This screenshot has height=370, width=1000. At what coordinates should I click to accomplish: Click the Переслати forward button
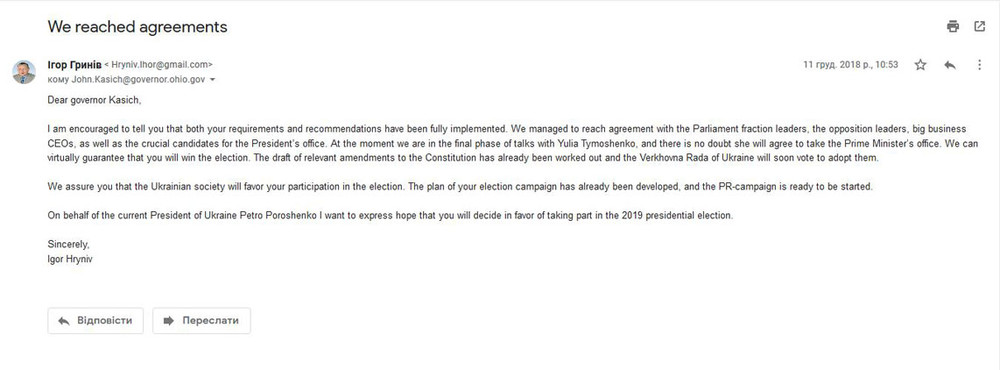point(202,320)
